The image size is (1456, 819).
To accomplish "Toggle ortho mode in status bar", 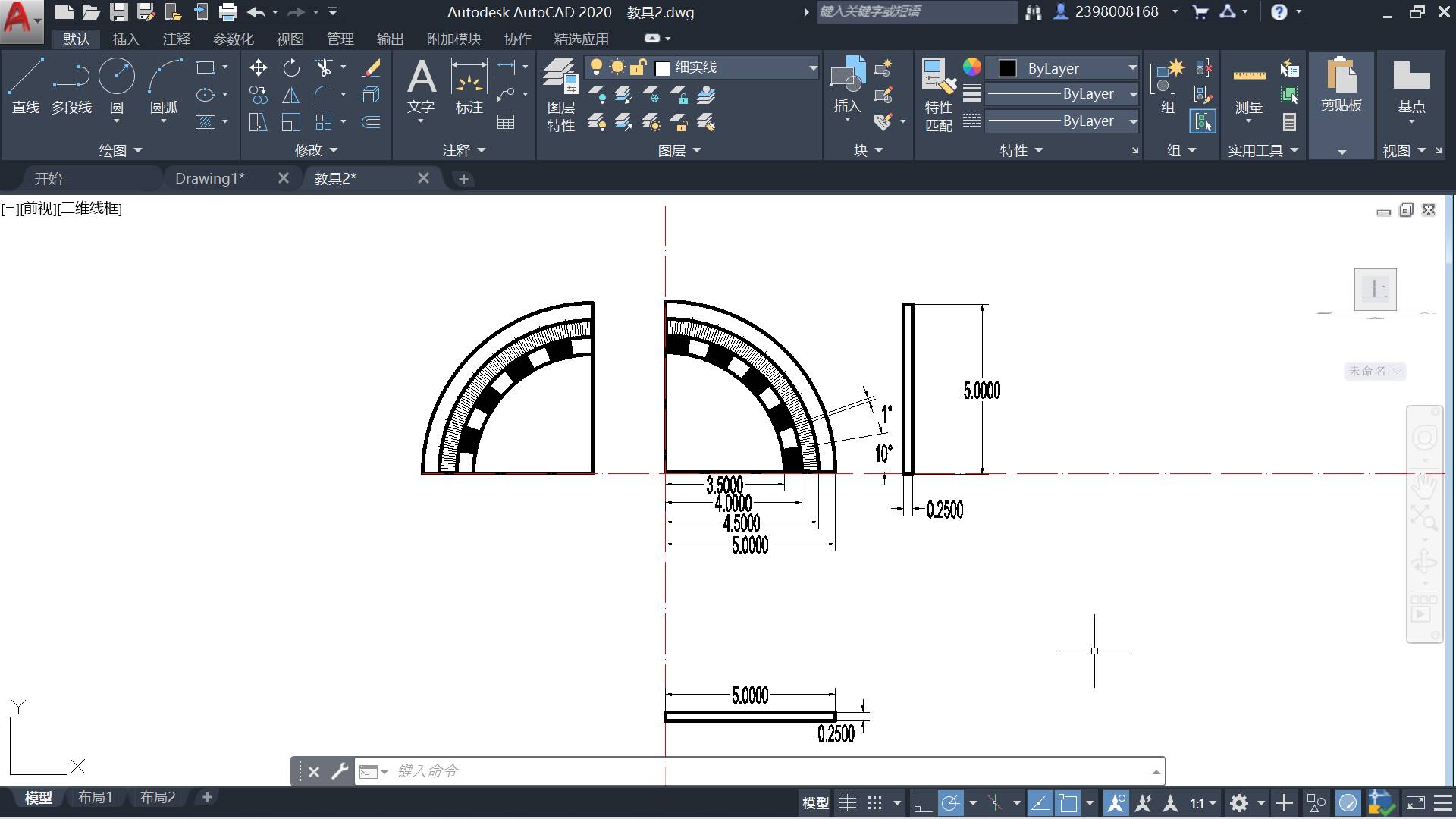I will pyautogui.click(x=922, y=802).
